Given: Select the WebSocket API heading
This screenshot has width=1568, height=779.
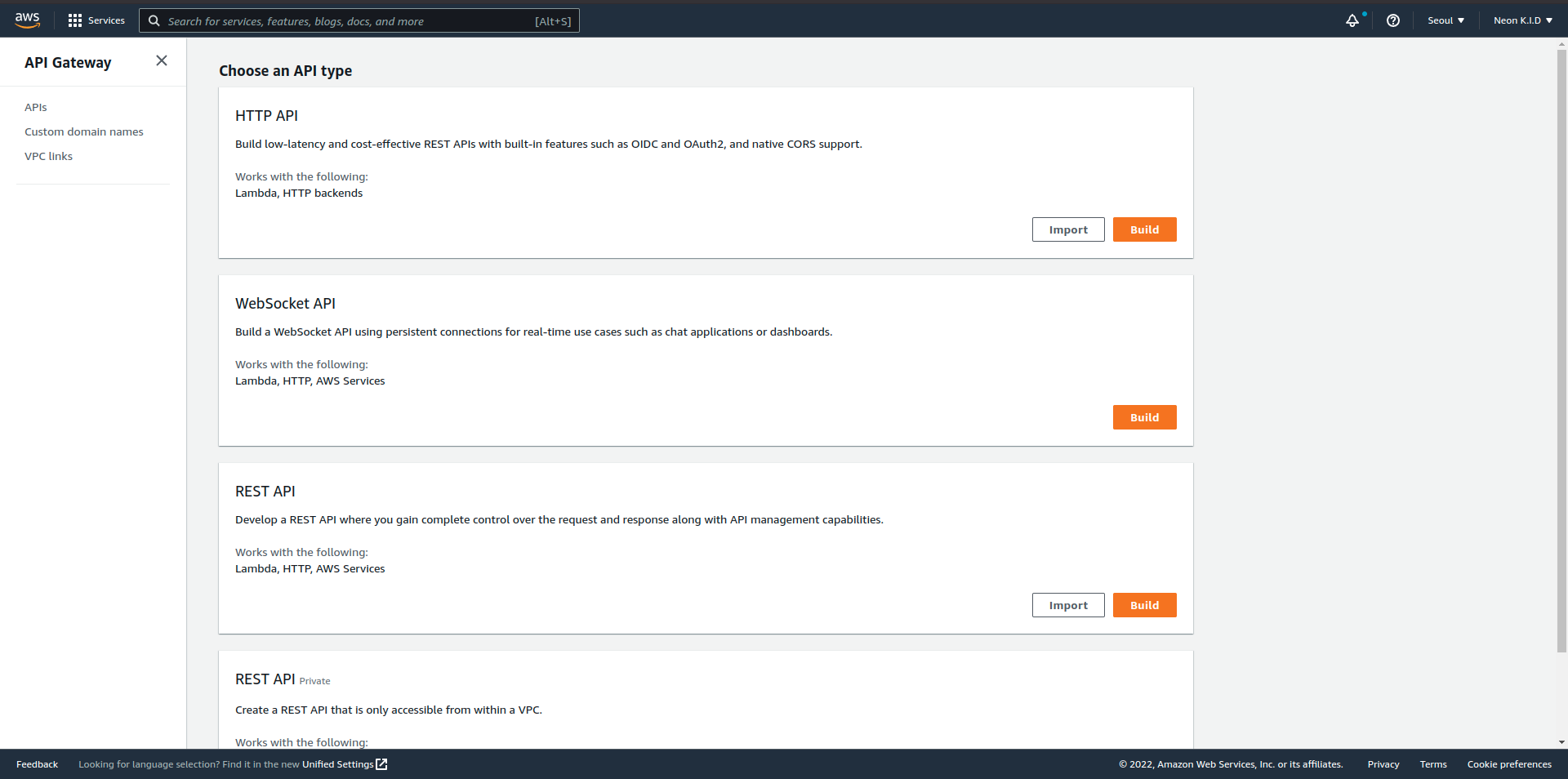Looking at the screenshot, I should tap(285, 304).
